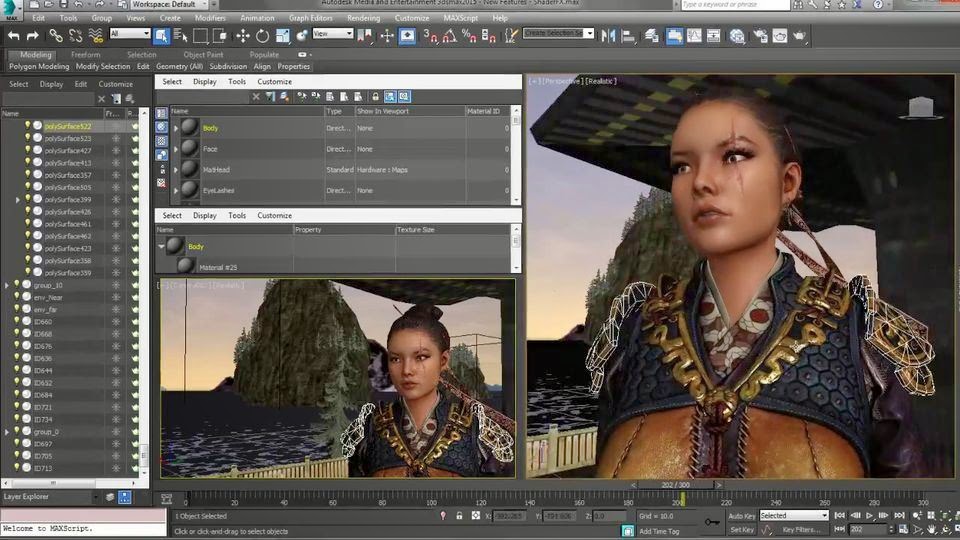The width and height of the screenshot is (960, 540).
Task: Activate the Select and Rotate tool
Action: point(262,36)
